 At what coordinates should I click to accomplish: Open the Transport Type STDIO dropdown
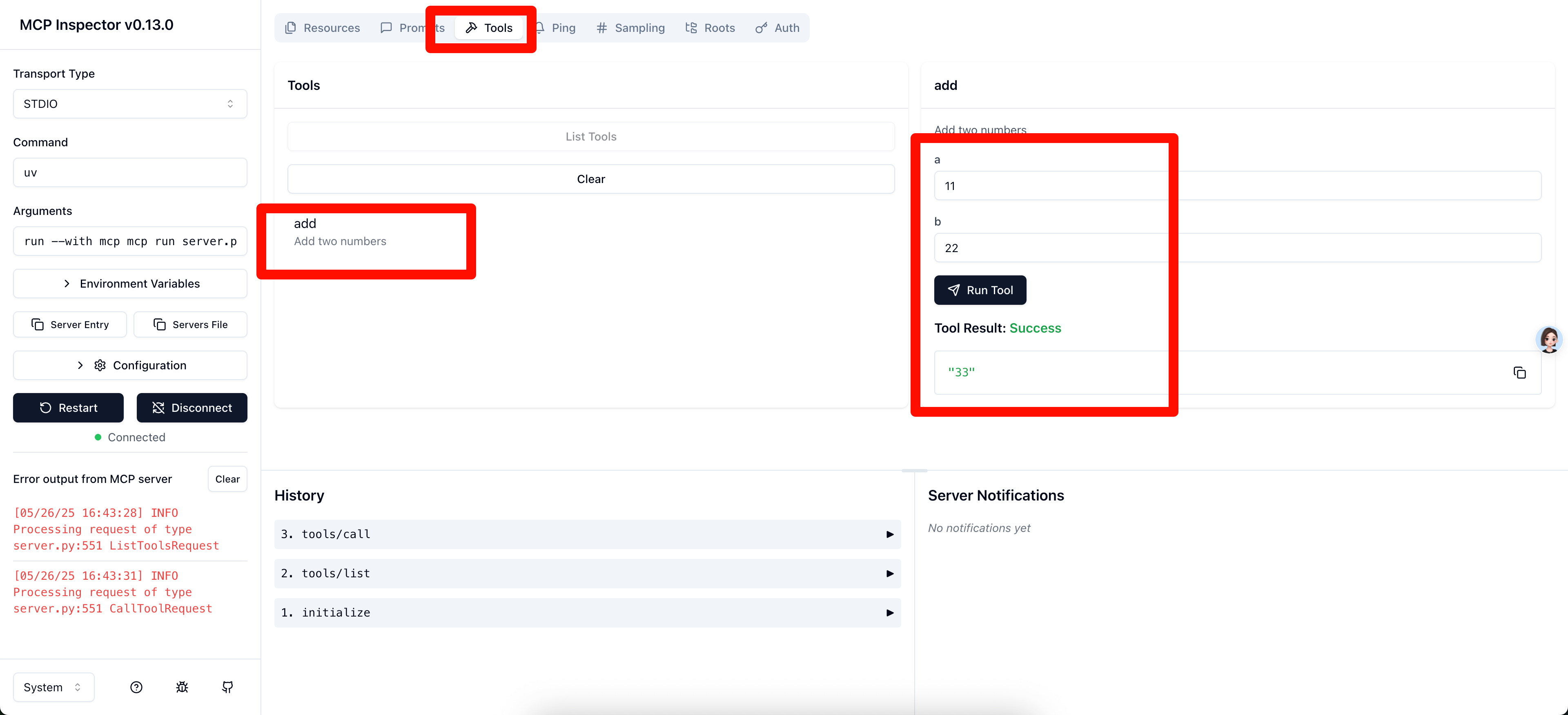(x=130, y=104)
